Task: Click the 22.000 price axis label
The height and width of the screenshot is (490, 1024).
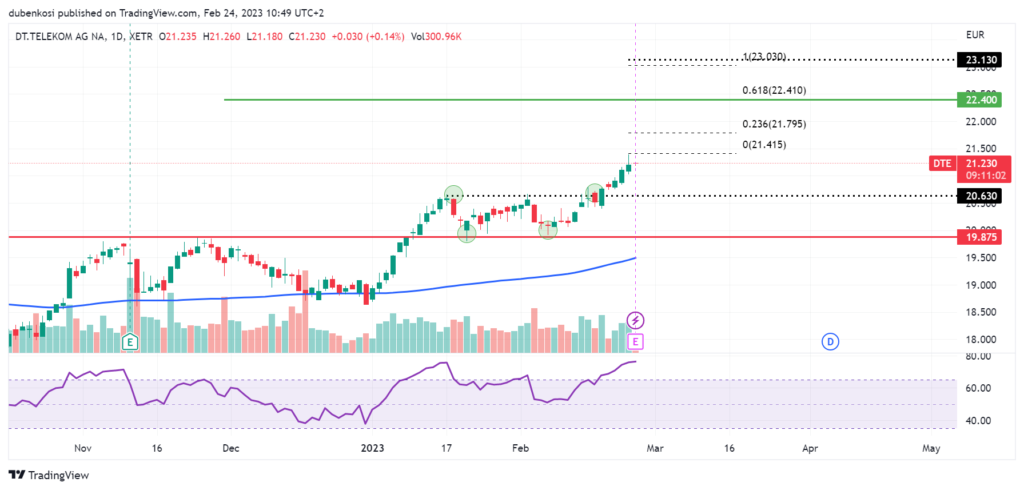Action: tap(980, 122)
